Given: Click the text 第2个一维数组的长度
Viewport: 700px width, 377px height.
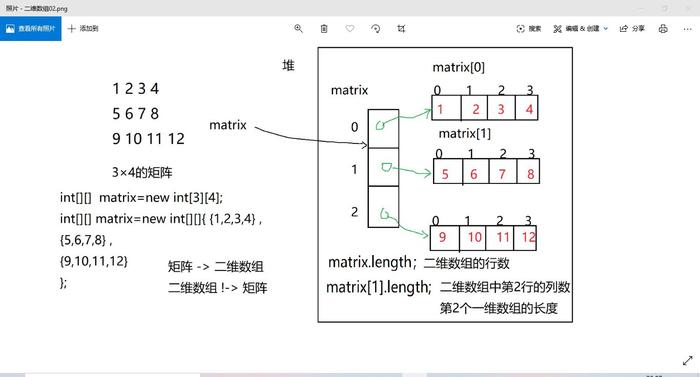Looking at the screenshot, I should click(499, 308).
